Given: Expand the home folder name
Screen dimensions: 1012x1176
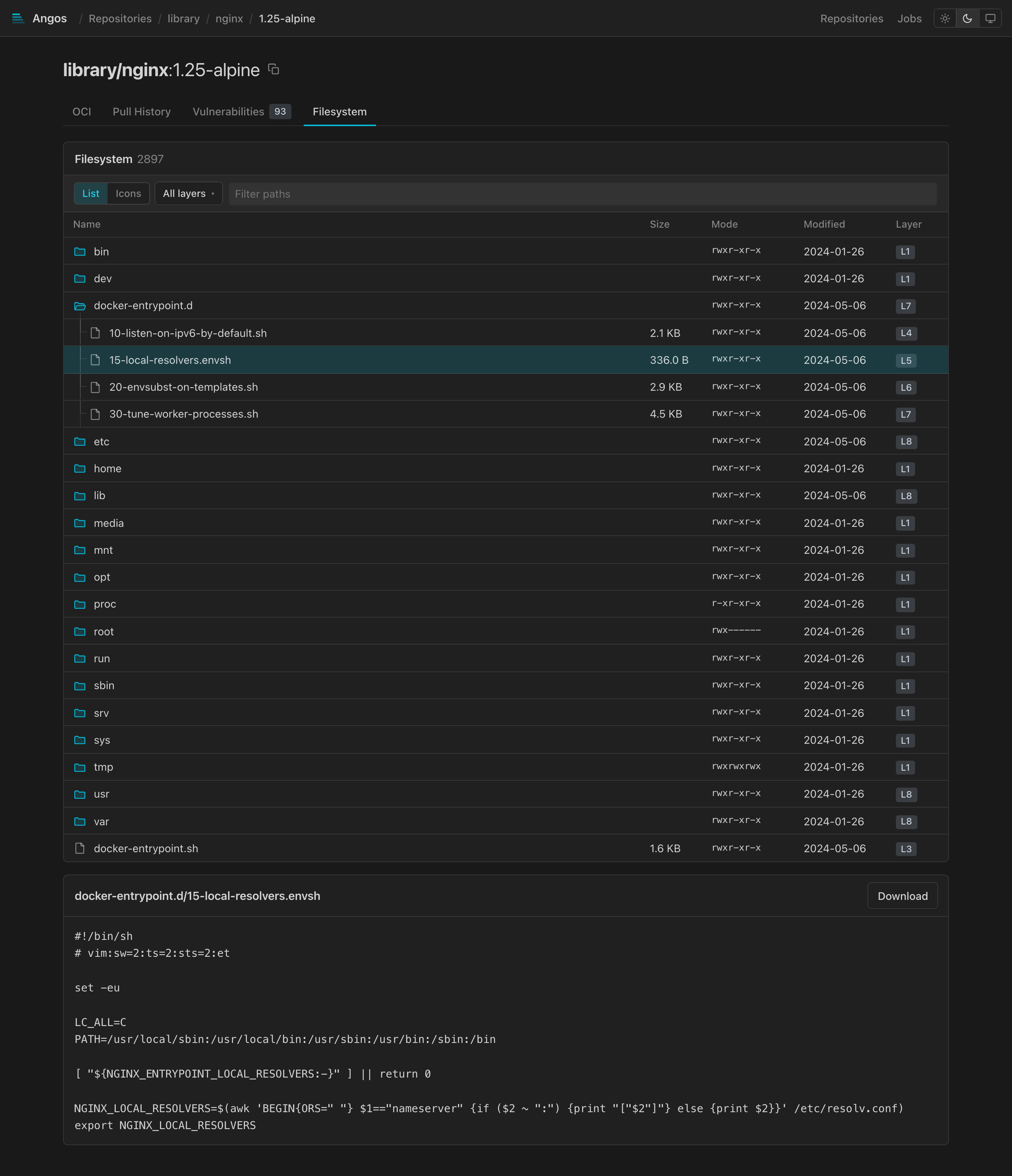Looking at the screenshot, I should point(108,469).
